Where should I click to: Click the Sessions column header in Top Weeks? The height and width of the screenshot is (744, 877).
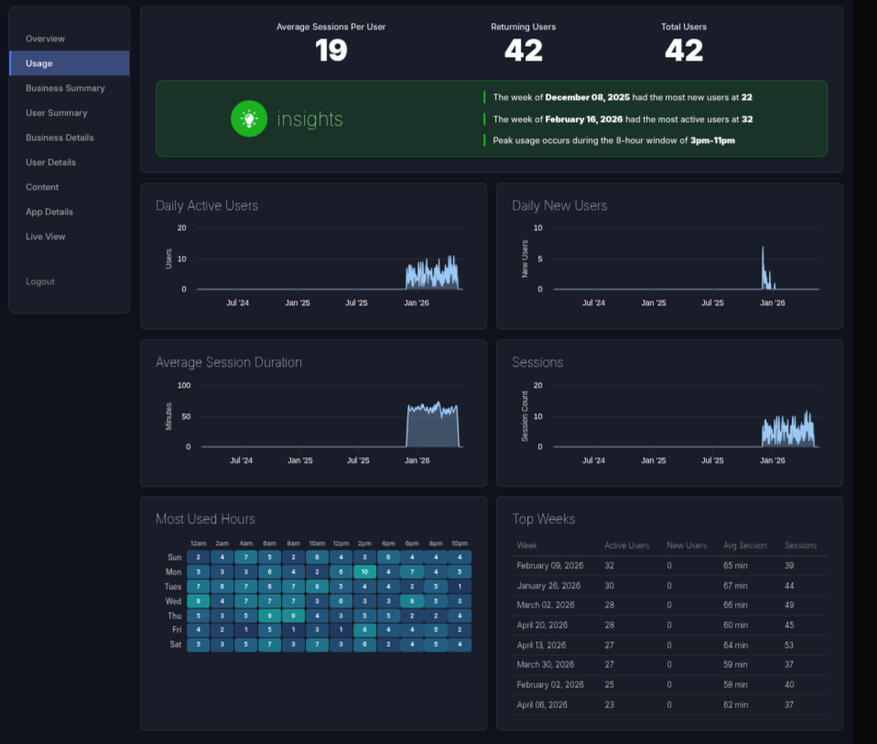(800, 545)
